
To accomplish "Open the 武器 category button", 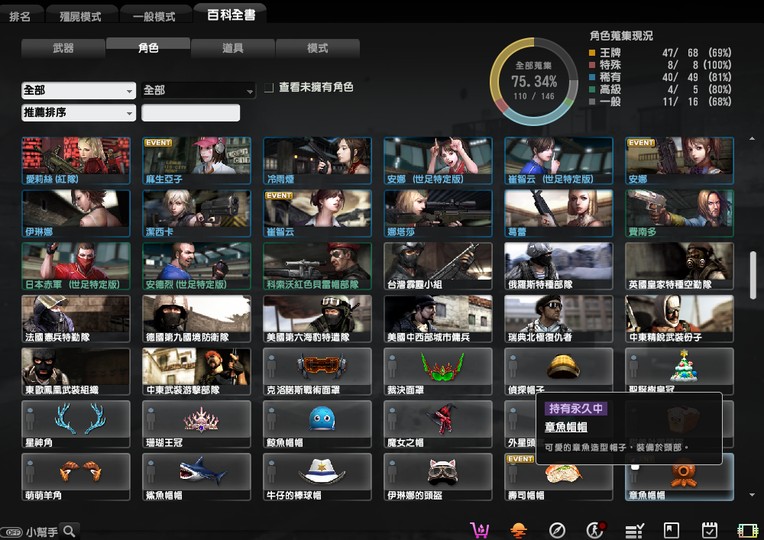I will click(62, 48).
